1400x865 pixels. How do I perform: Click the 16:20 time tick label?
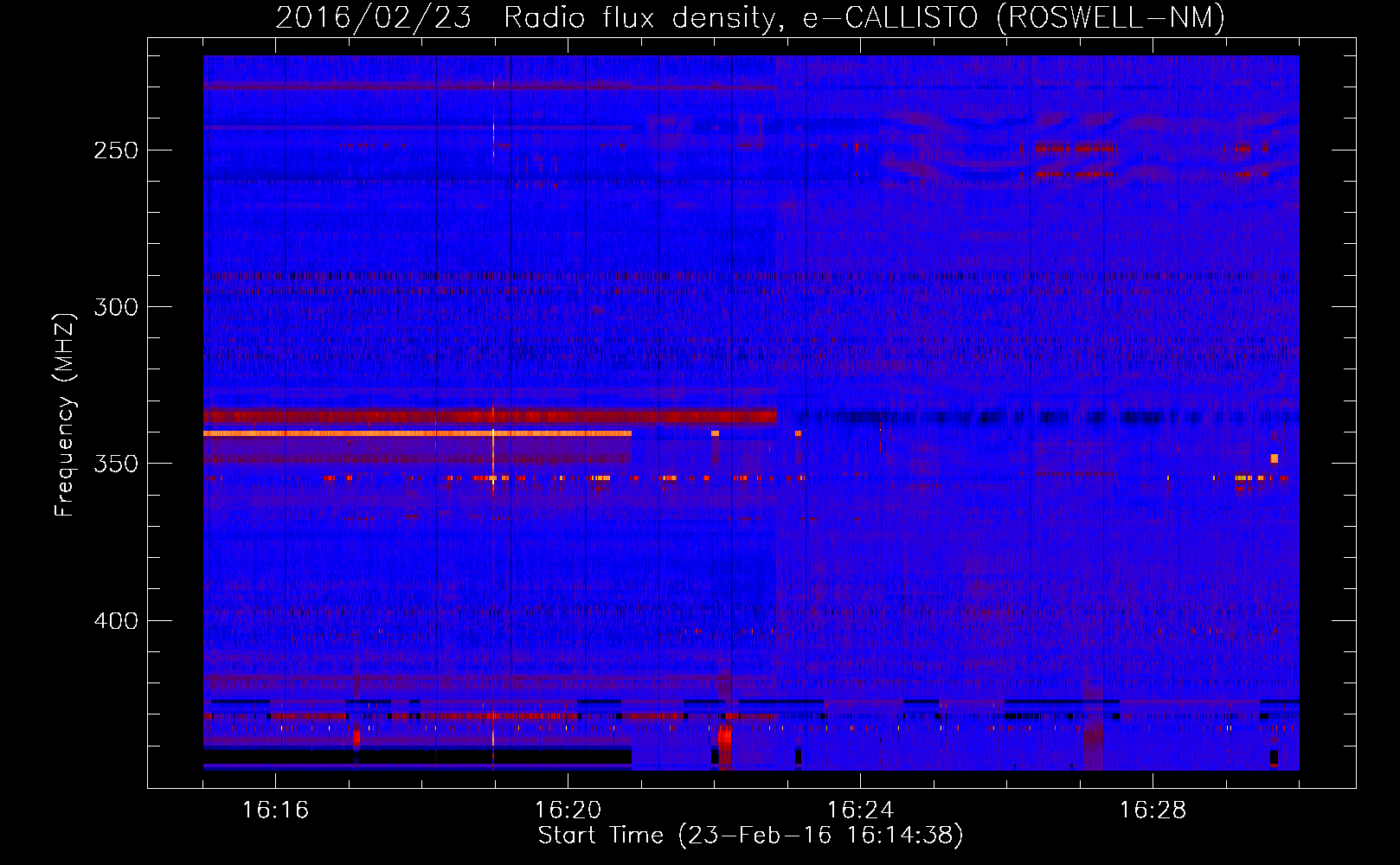(x=568, y=811)
